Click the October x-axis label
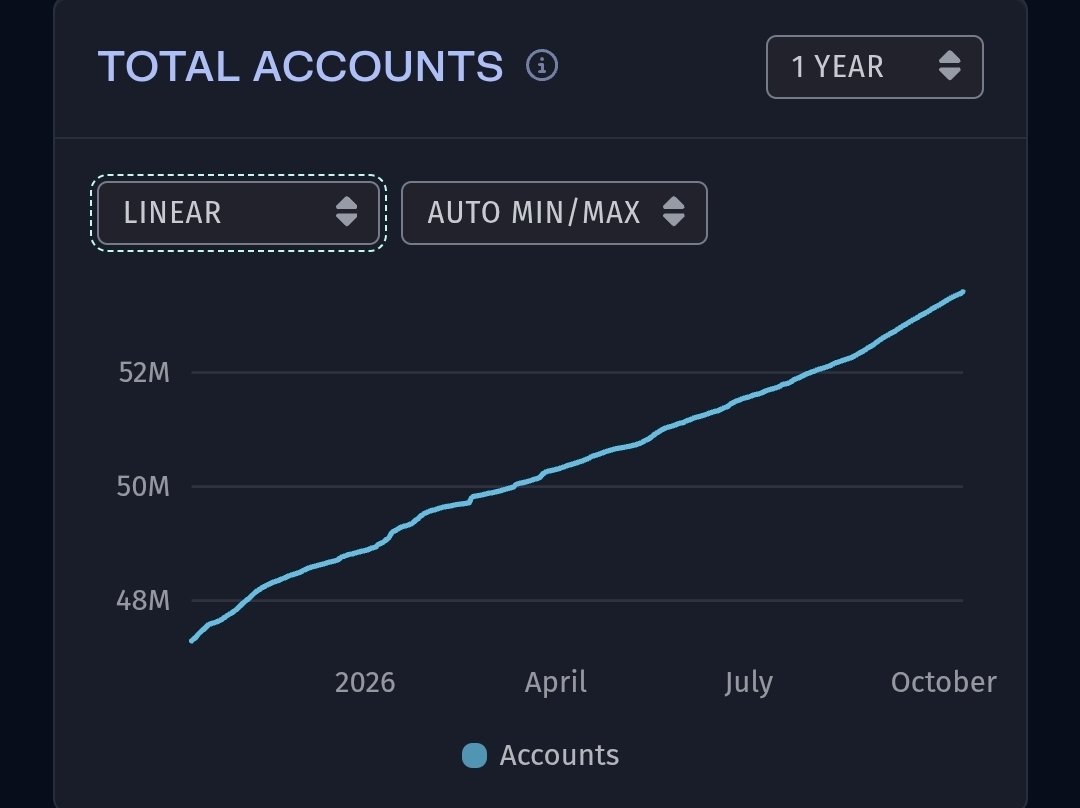The height and width of the screenshot is (808, 1080). [944, 683]
